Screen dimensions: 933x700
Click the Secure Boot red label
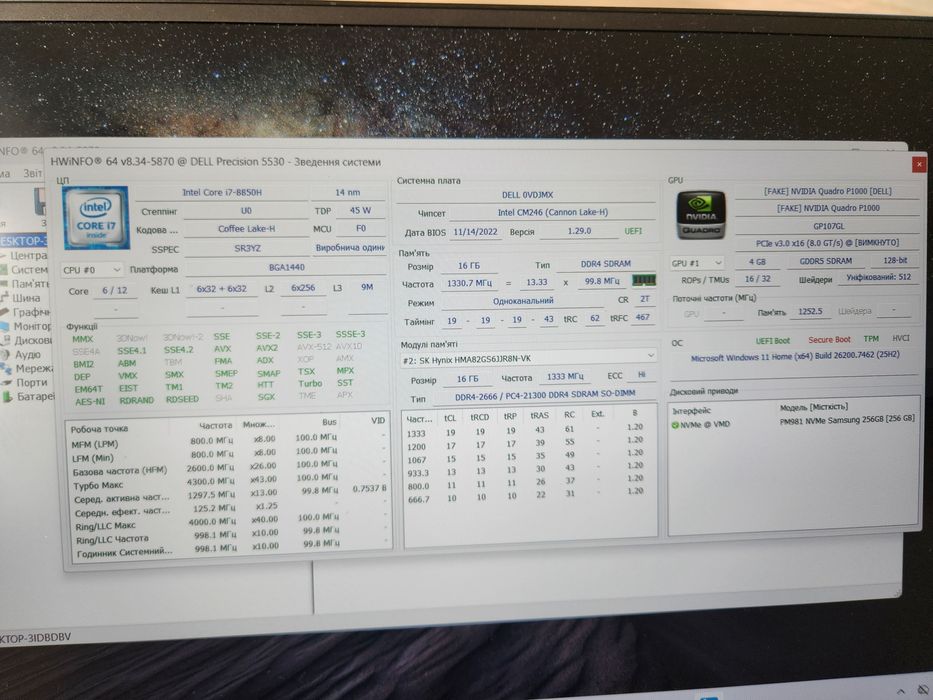click(829, 339)
